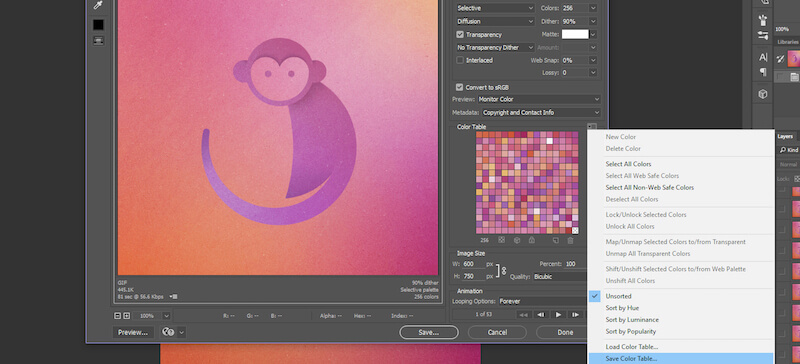Choose Select All Non-Web Safe Colors

[x=649, y=187]
